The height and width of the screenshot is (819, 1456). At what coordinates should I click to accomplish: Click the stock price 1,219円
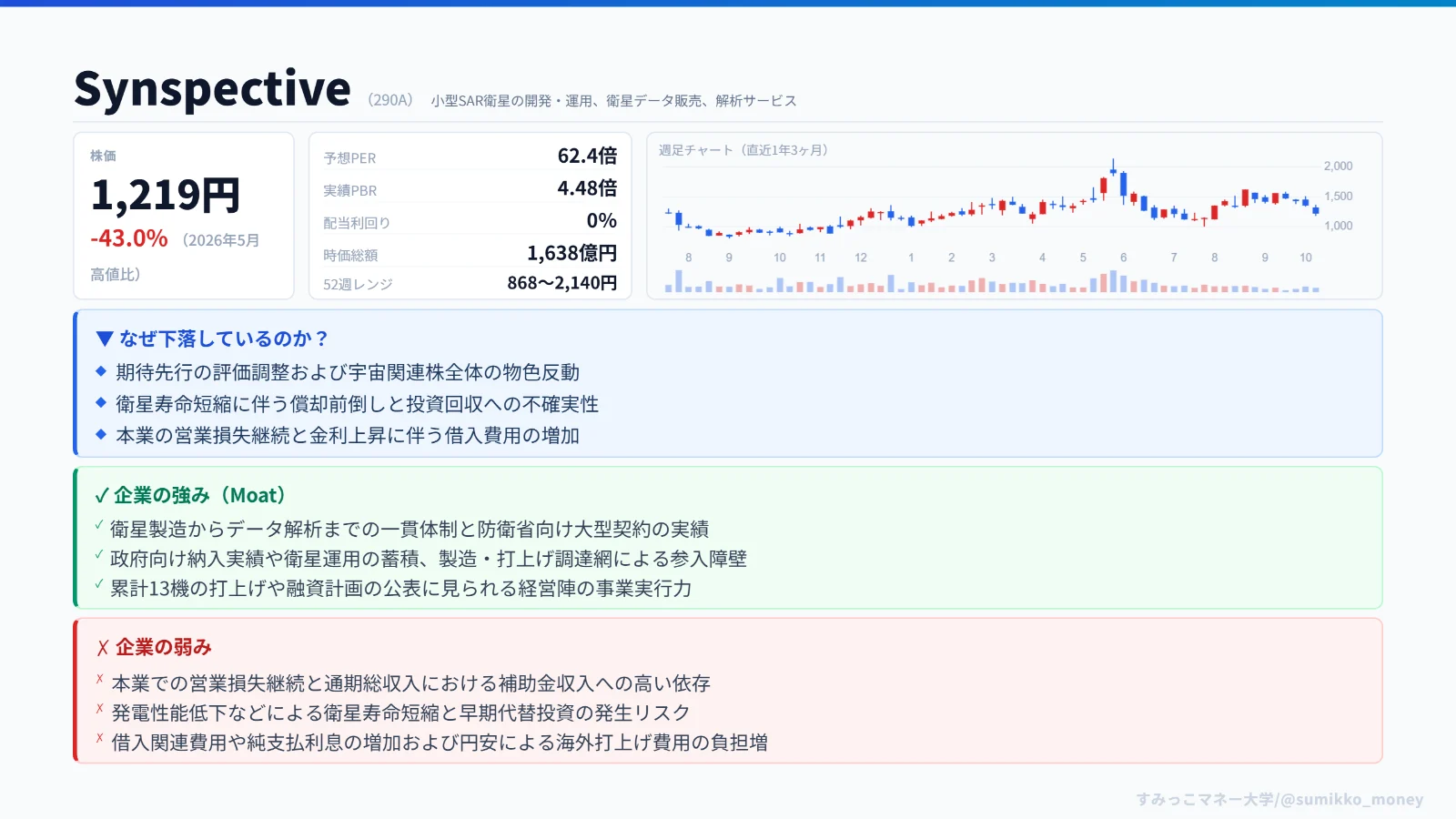point(166,195)
